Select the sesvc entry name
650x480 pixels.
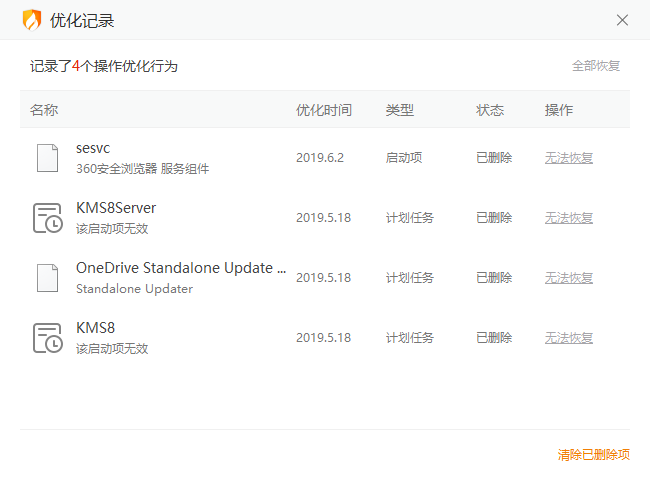coord(93,148)
